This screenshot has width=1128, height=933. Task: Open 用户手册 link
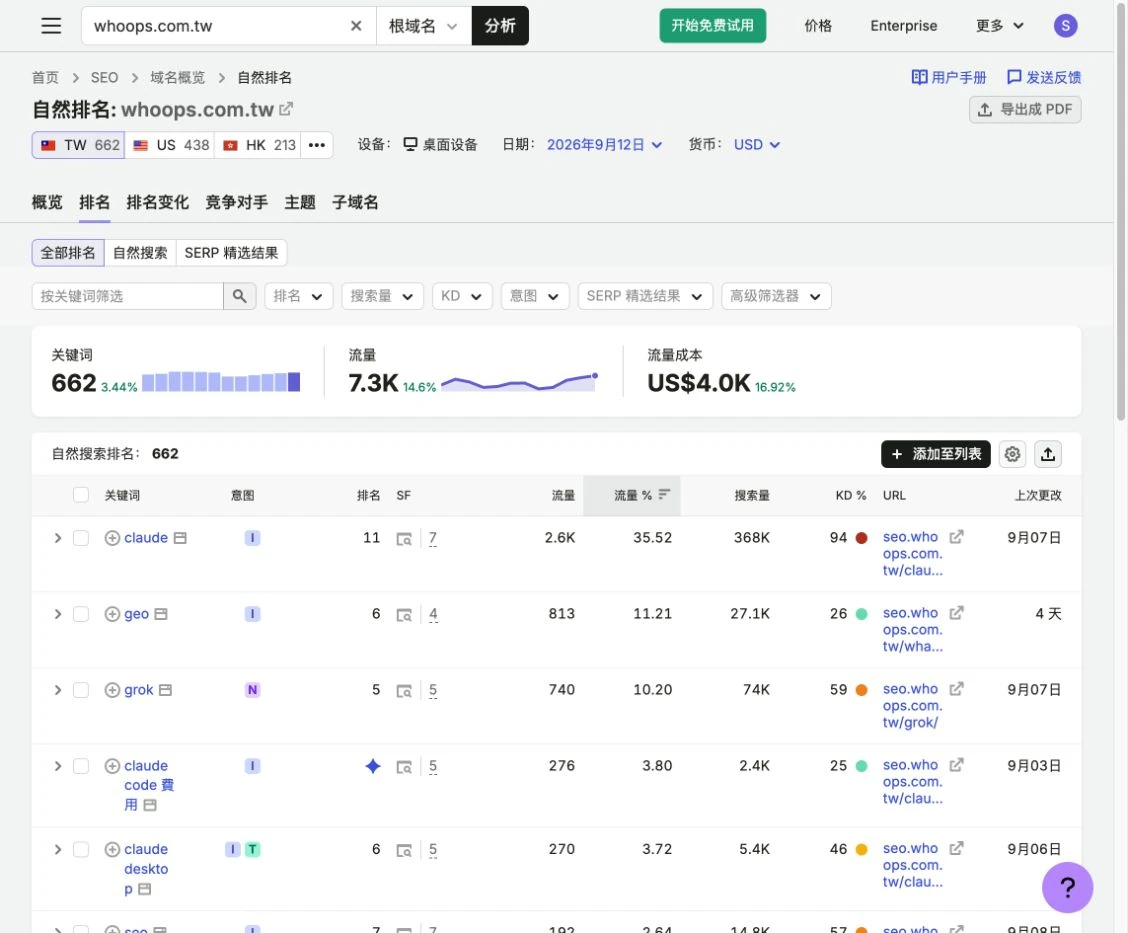[948, 77]
